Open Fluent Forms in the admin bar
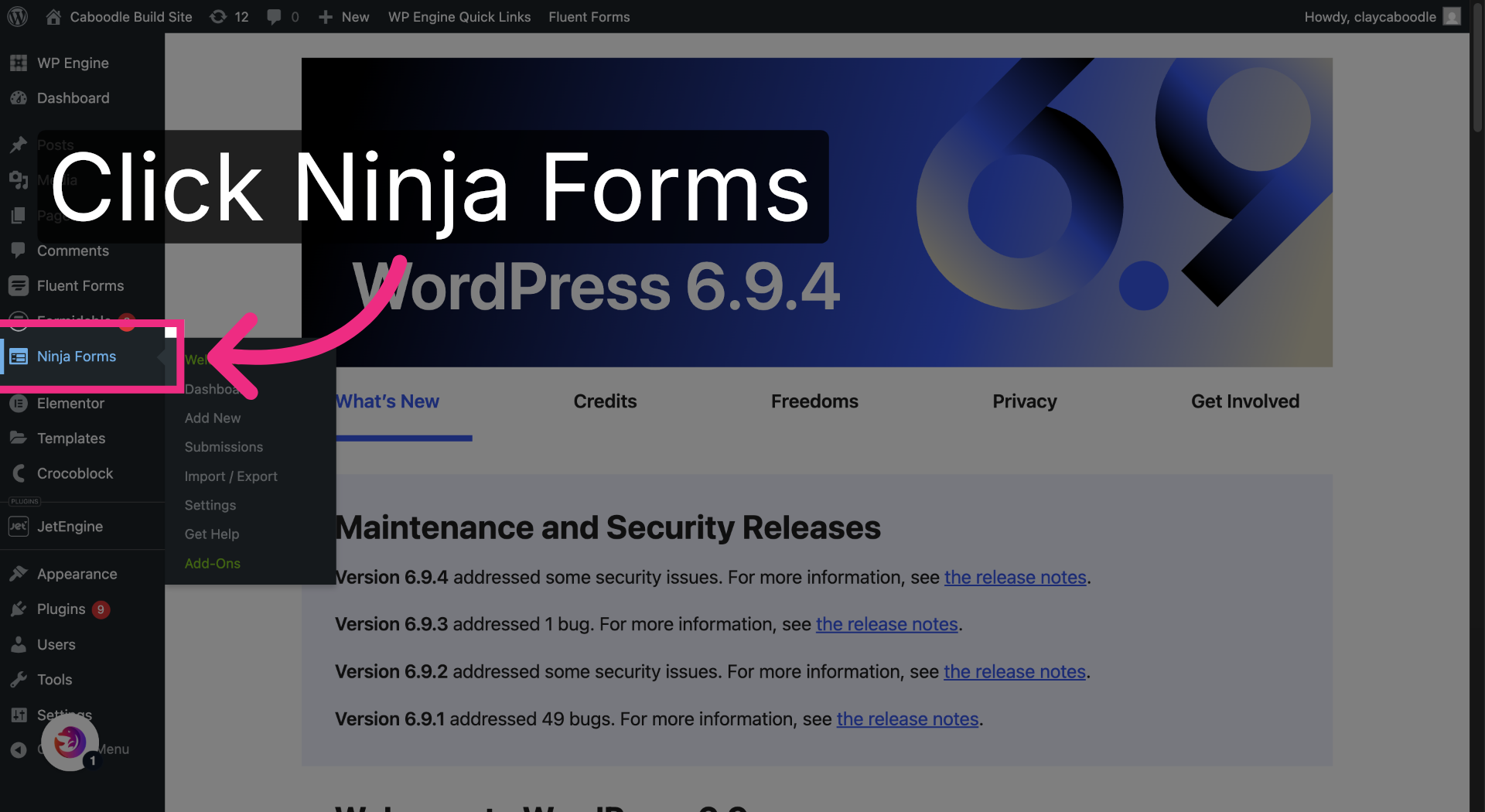The height and width of the screenshot is (812, 1485). pos(589,16)
